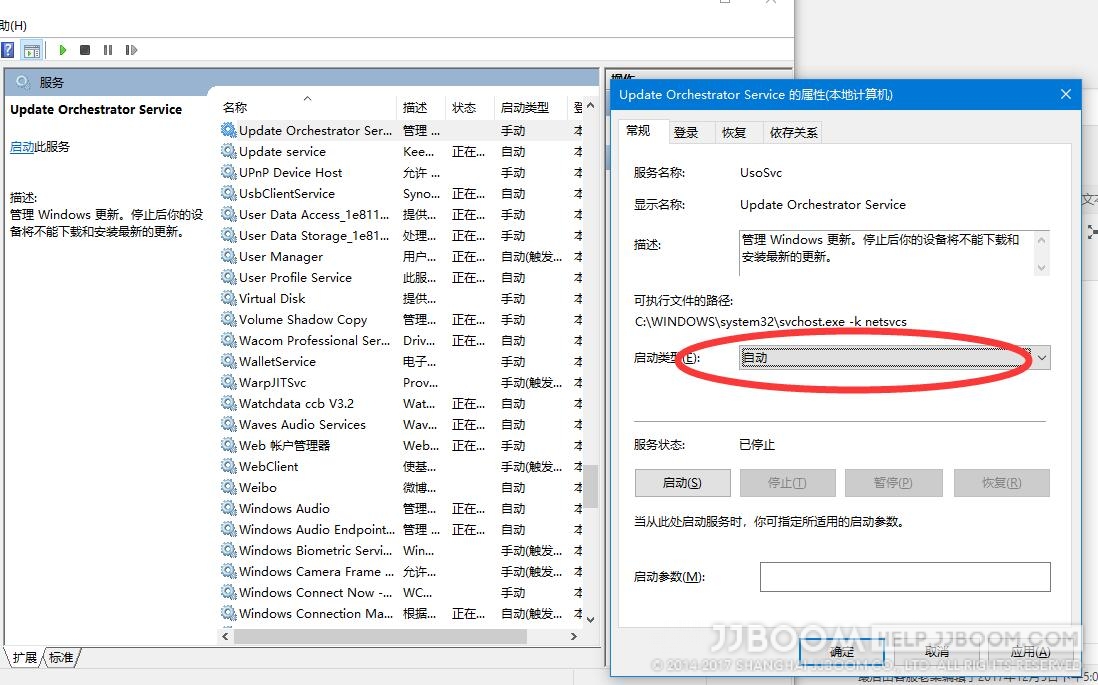Image resolution: width=1098 pixels, height=685 pixels.
Task: Click the 确定 button
Action: [841, 650]
